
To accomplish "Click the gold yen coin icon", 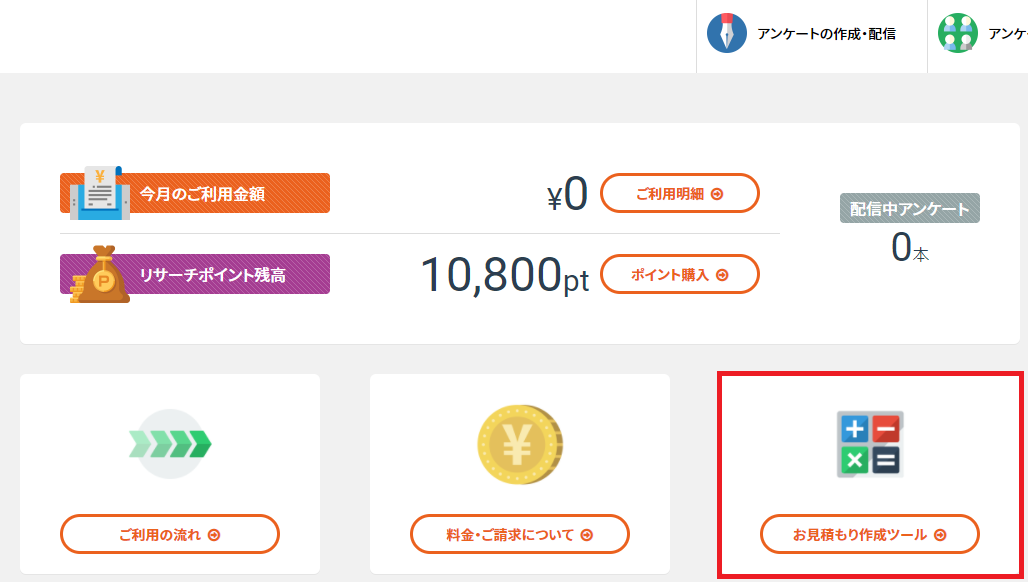I will click(x=520, y=444).
